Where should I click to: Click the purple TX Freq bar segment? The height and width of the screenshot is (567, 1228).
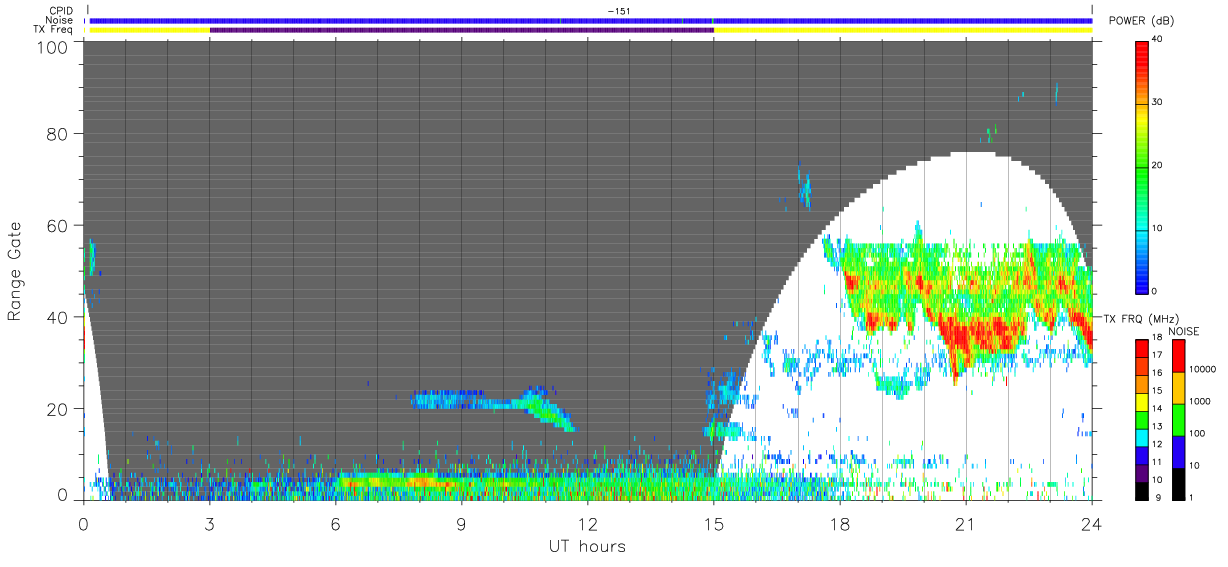461,30
